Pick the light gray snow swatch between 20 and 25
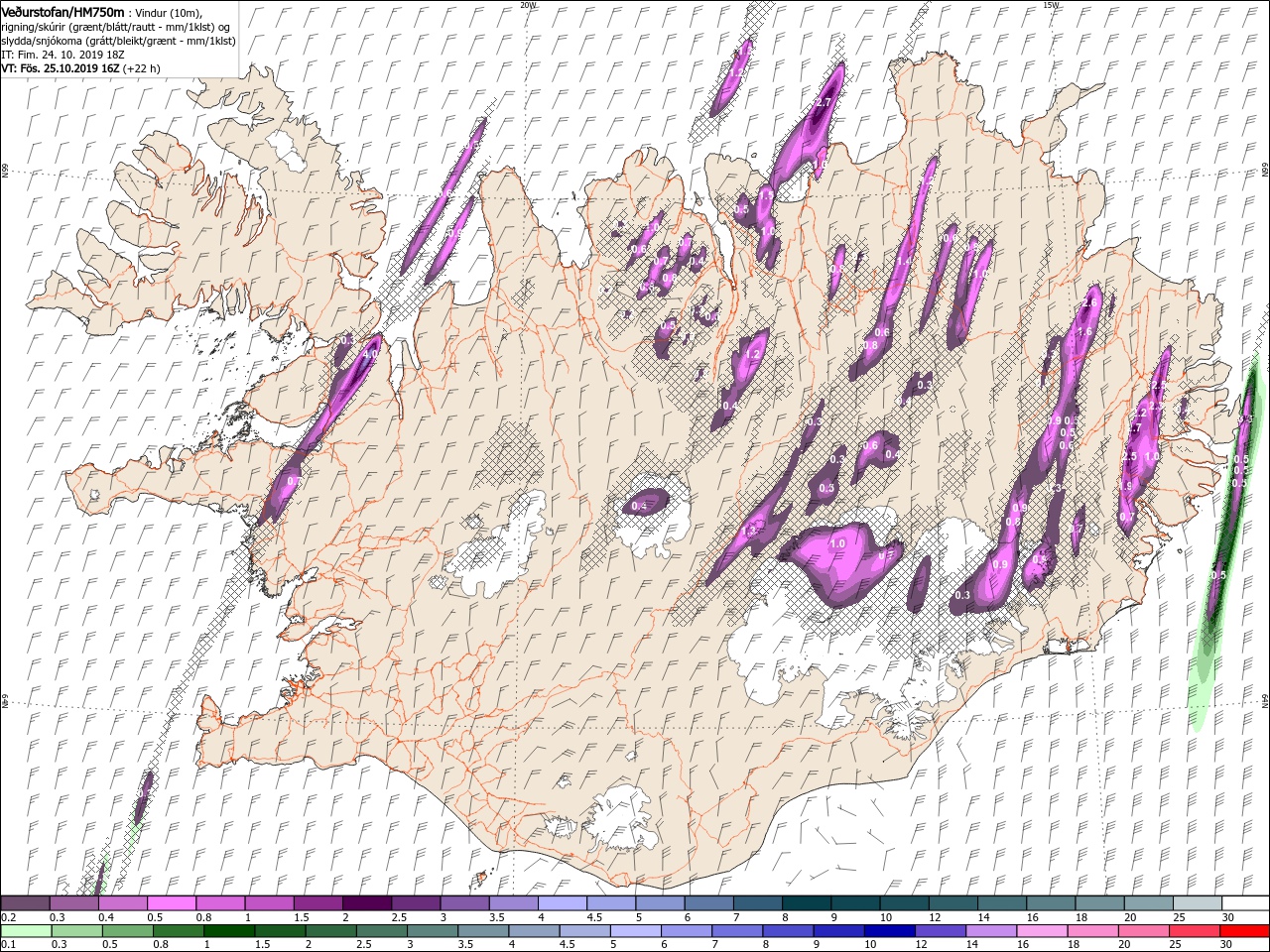Screen dimensions: 1270x952 coord(1148,902)
